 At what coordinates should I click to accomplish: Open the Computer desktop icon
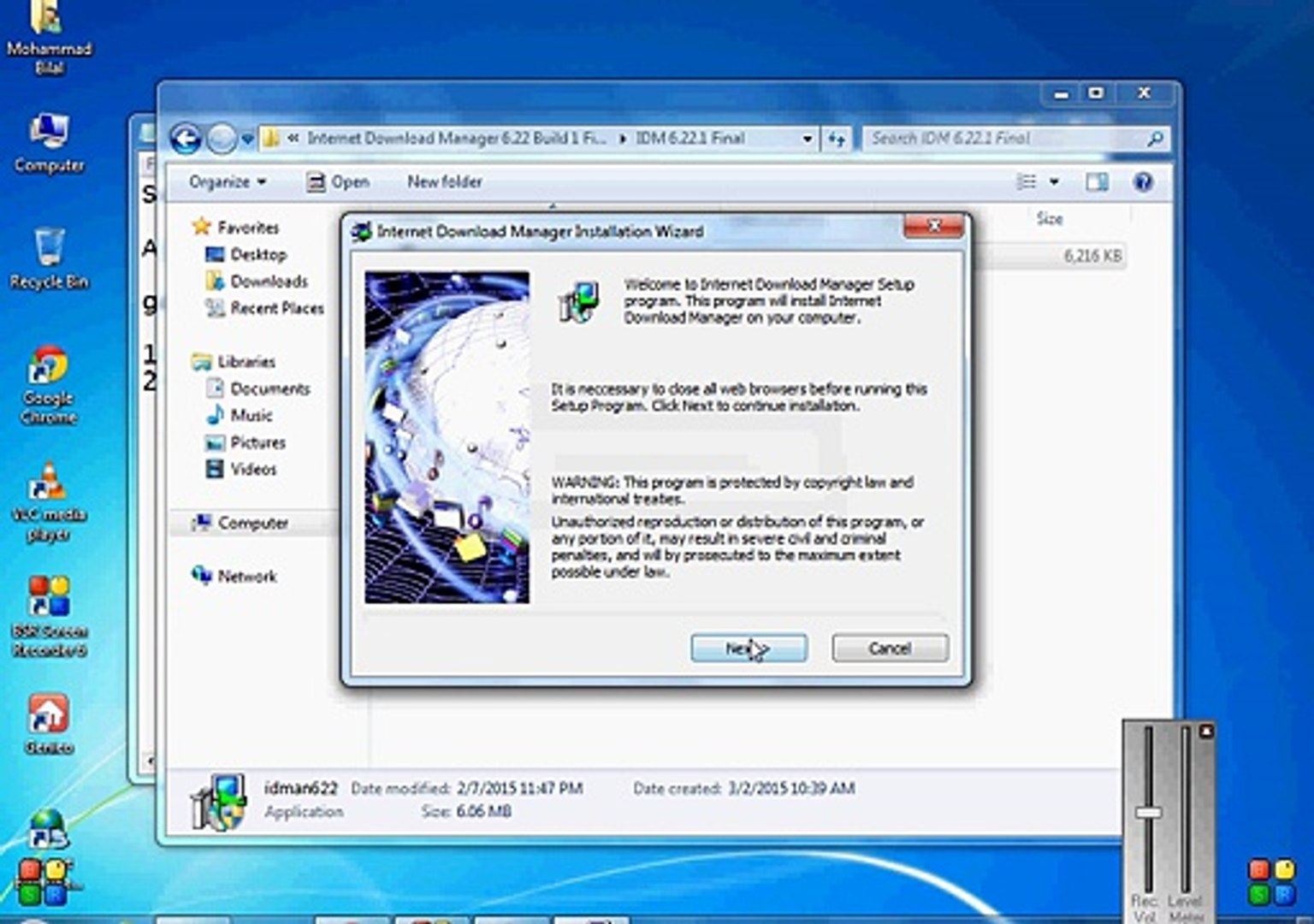[x=49, y=143]
